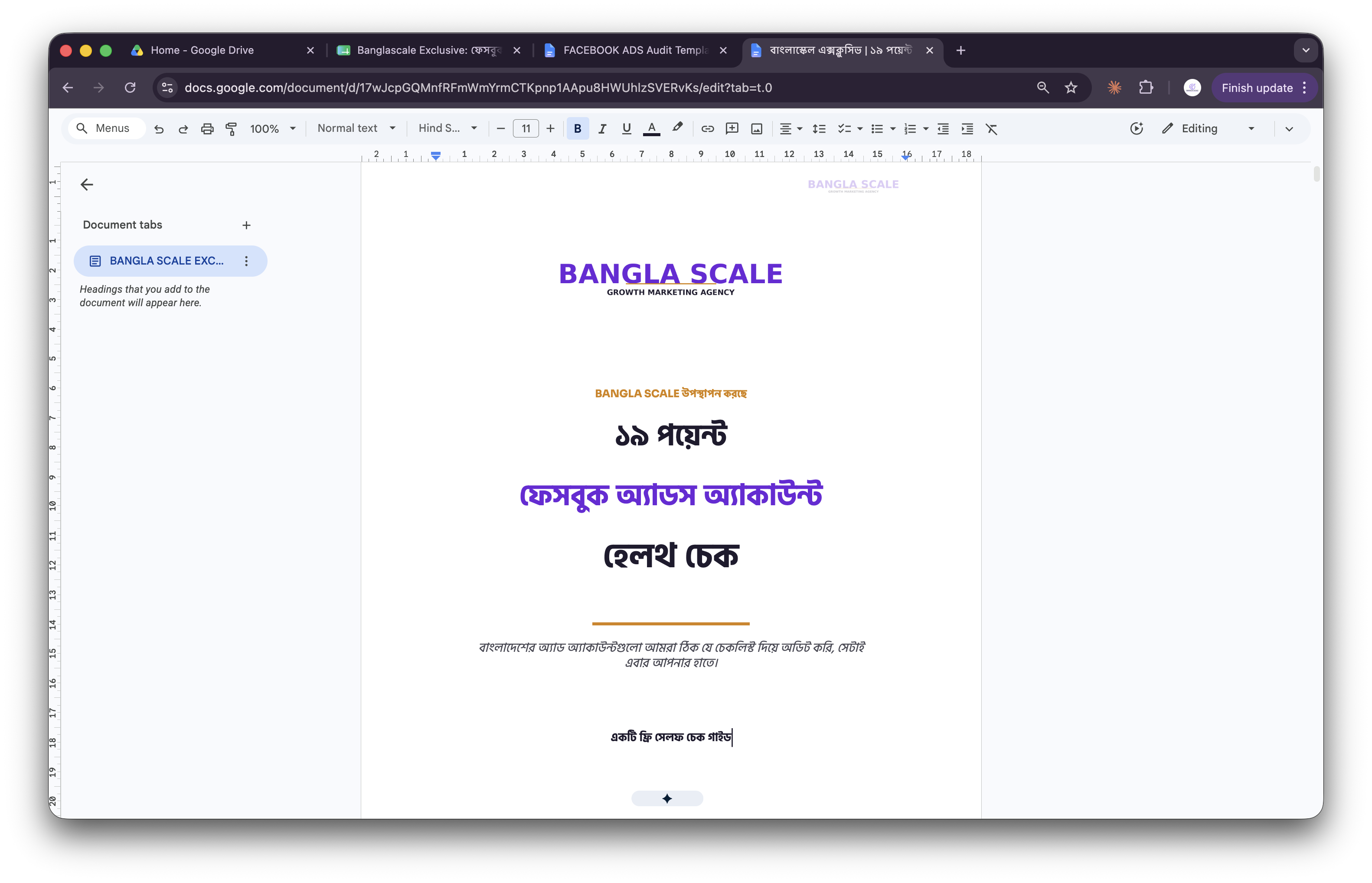
Task: Clear formatting with the toolbar icon
Action: tap(991, 128)
